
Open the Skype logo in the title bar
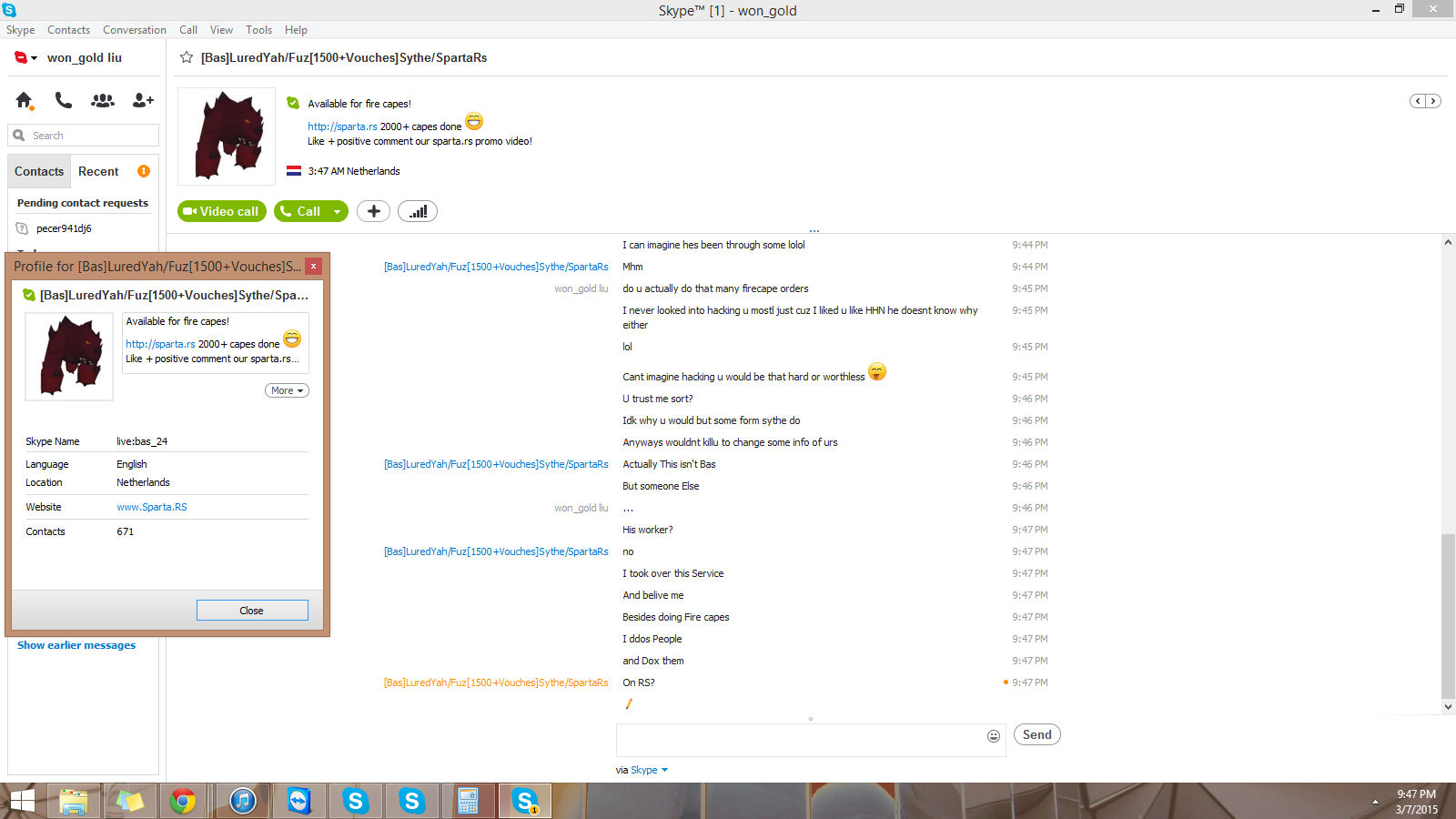coord(9,9)
